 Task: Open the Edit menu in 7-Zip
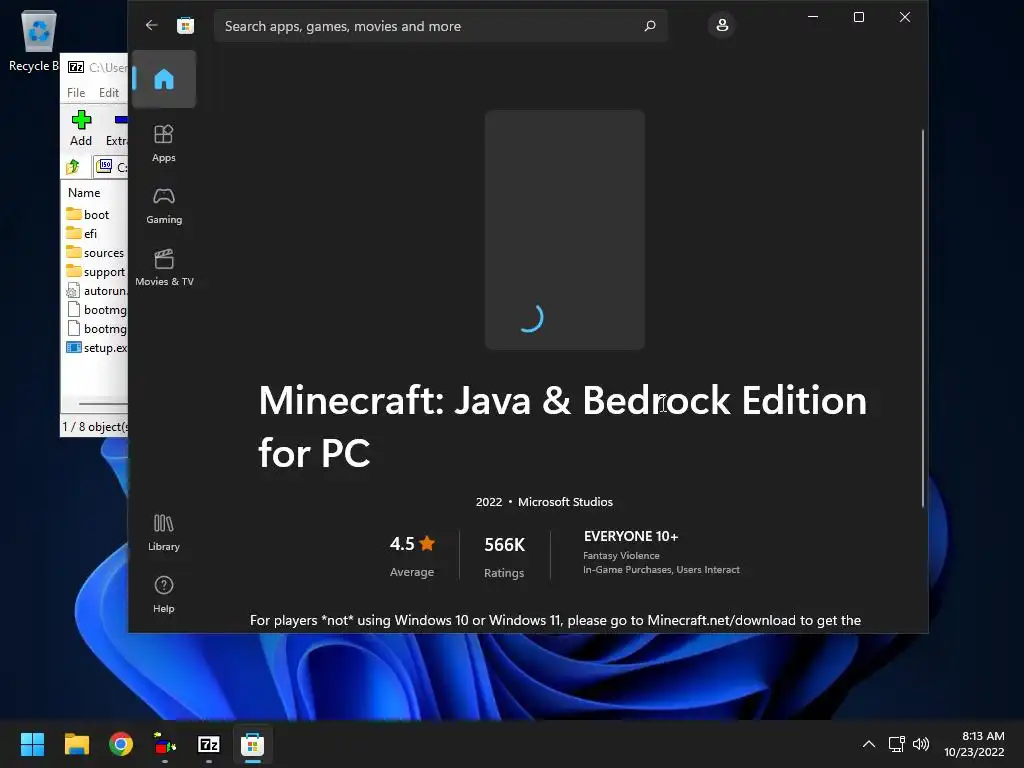108,93
